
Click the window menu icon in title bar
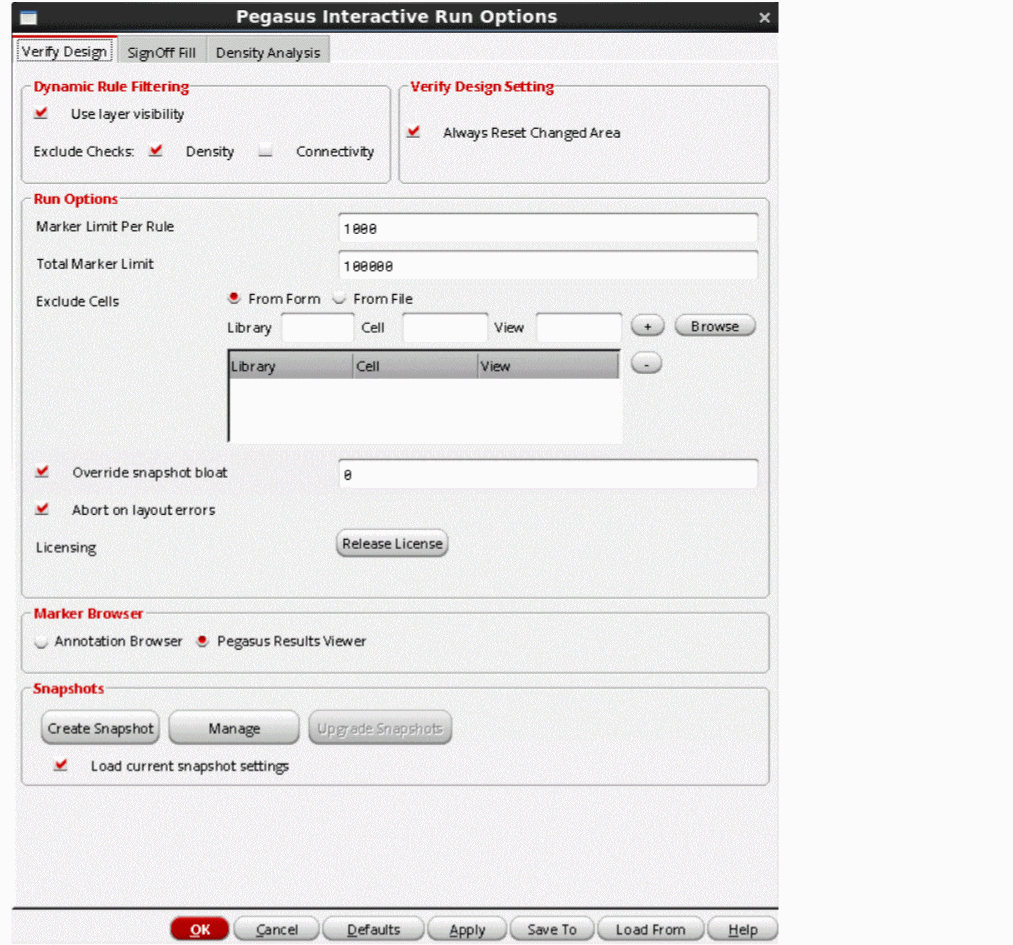[x=29, y=17]
